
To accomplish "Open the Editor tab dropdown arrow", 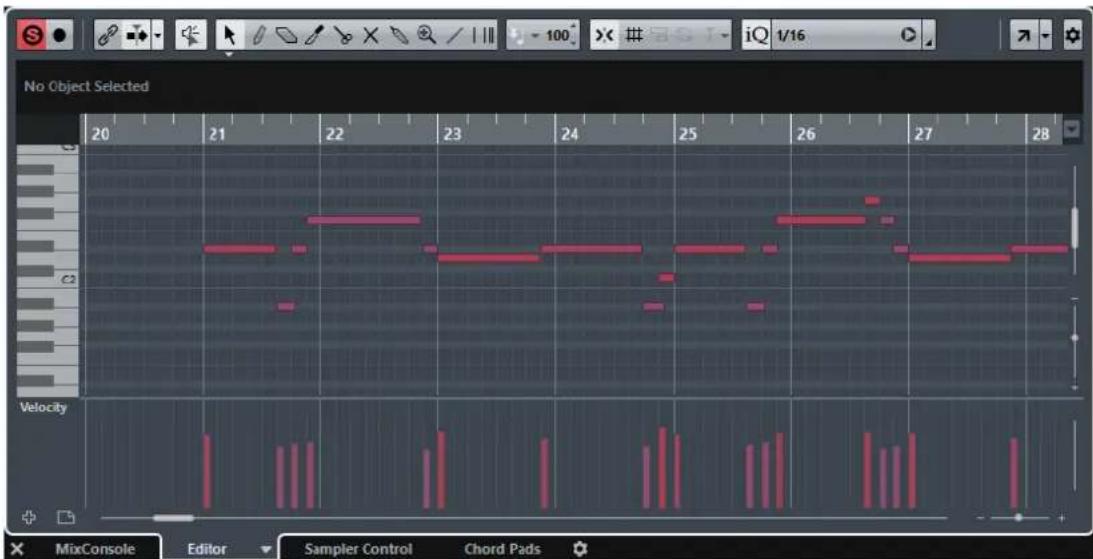I will tap(266, 549).
